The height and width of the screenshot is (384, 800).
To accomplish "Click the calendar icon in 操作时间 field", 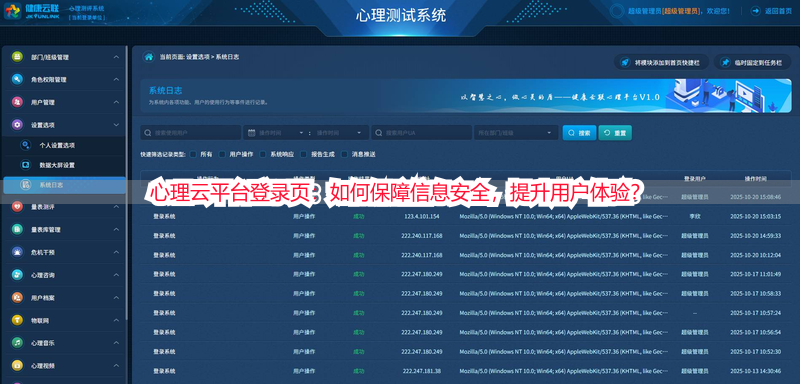I will pos(251,133).
